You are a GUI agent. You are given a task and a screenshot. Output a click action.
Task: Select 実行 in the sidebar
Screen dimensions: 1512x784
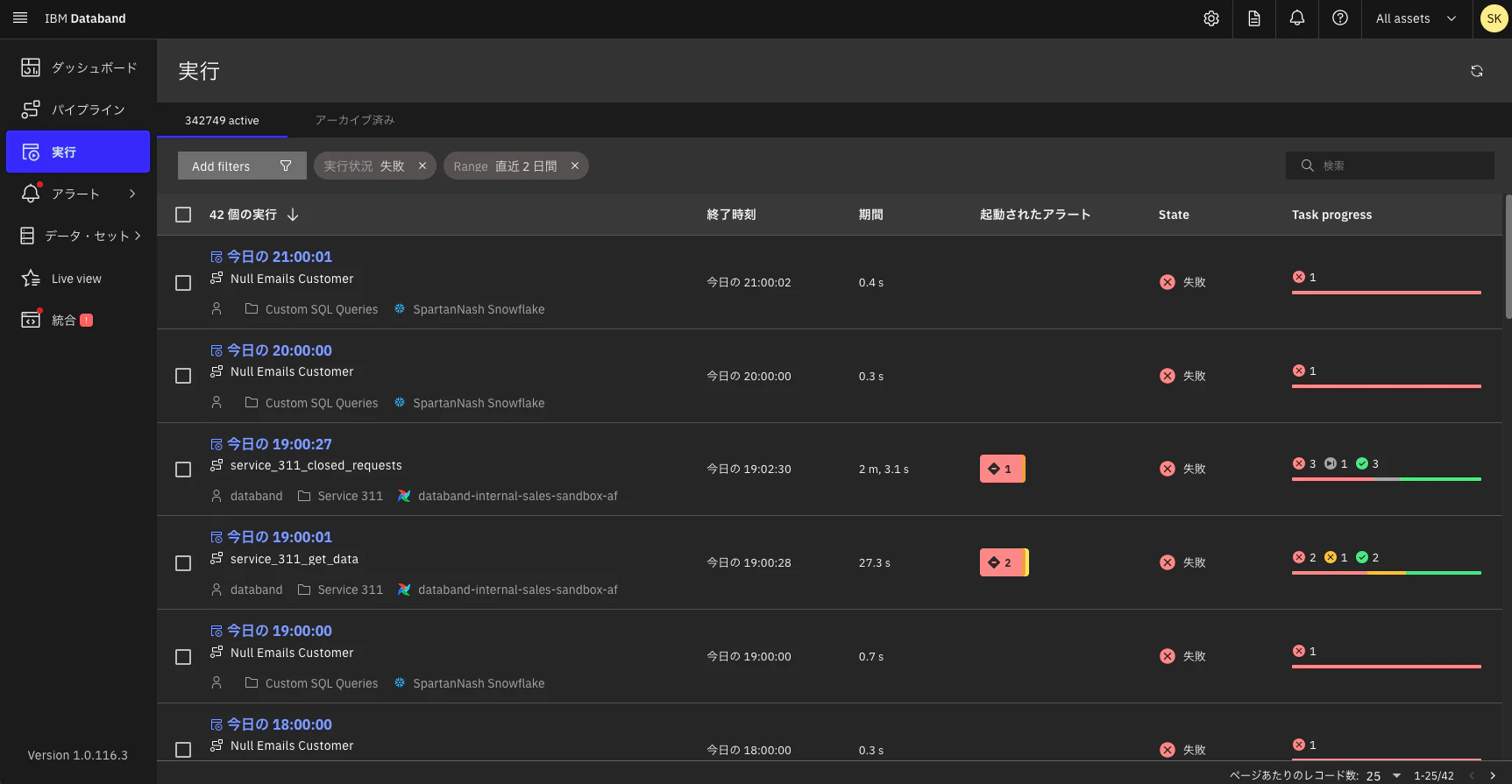[x=78, y=152]
